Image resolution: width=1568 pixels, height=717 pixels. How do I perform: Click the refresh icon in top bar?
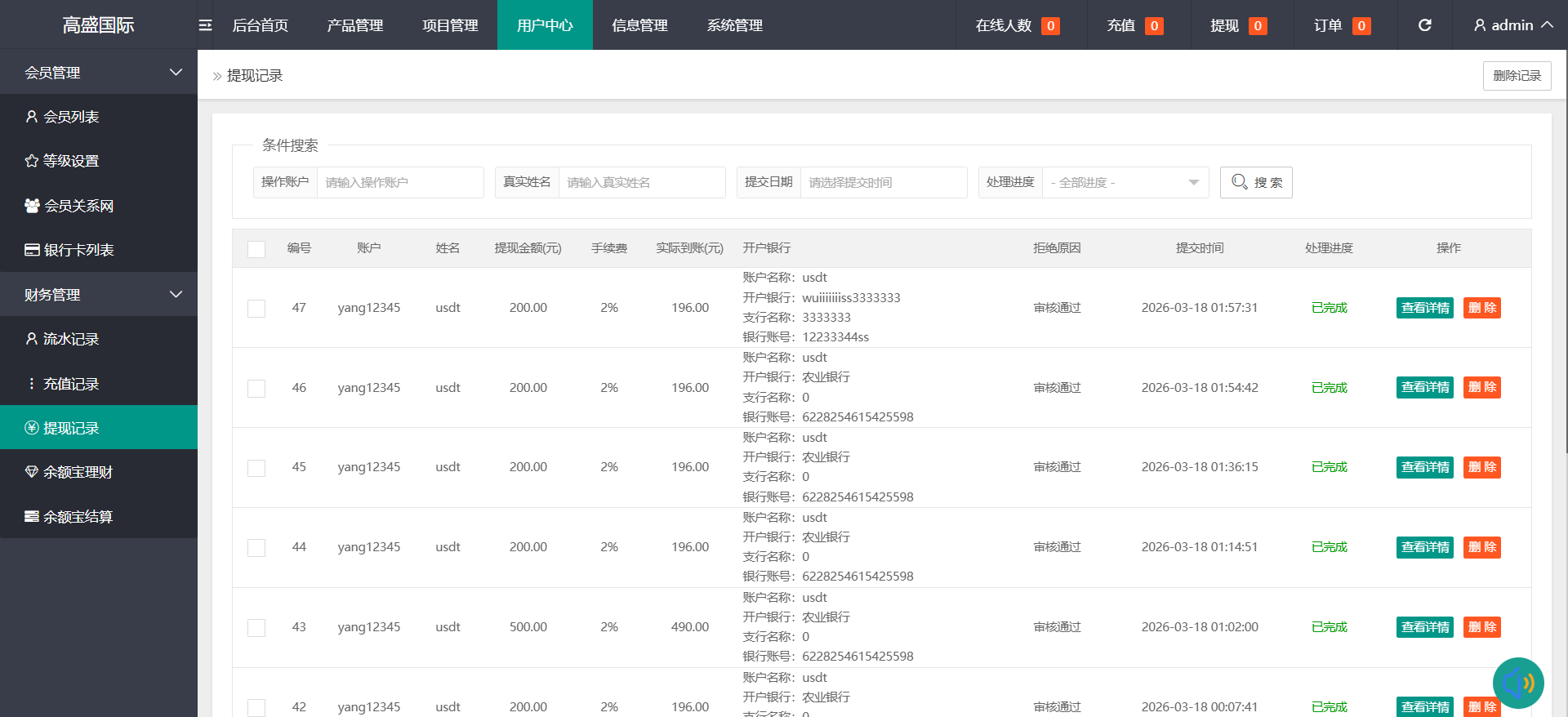1424,25
